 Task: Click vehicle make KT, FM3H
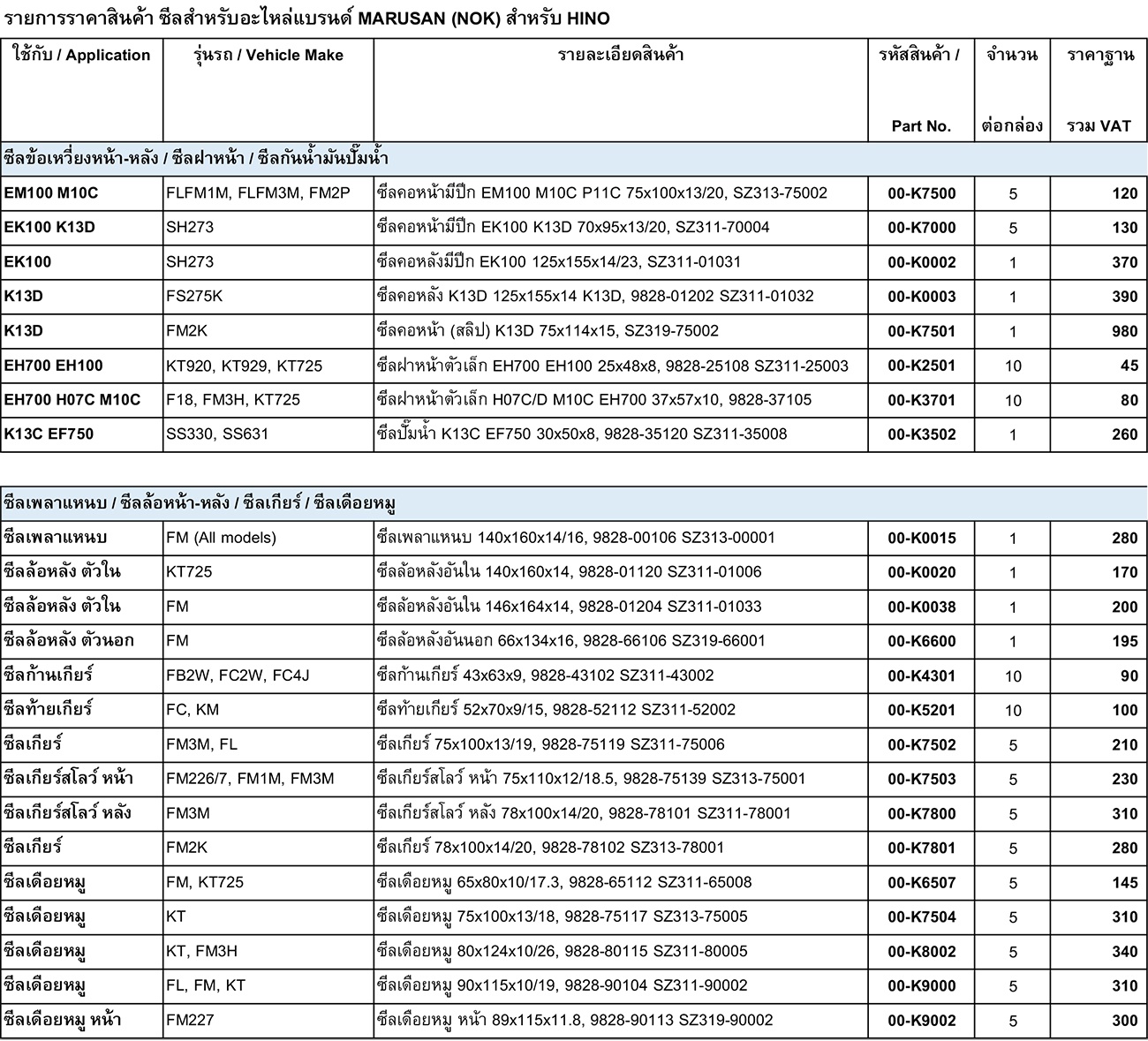[x=201, y=951]
